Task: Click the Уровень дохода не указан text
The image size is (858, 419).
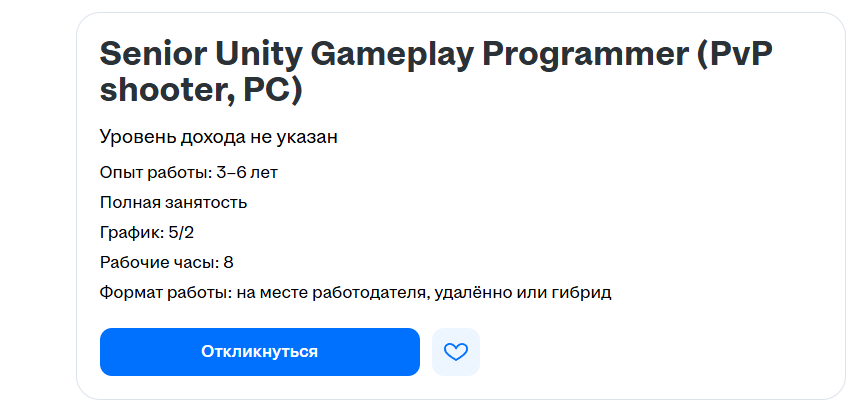Action: tap(219, 137)
